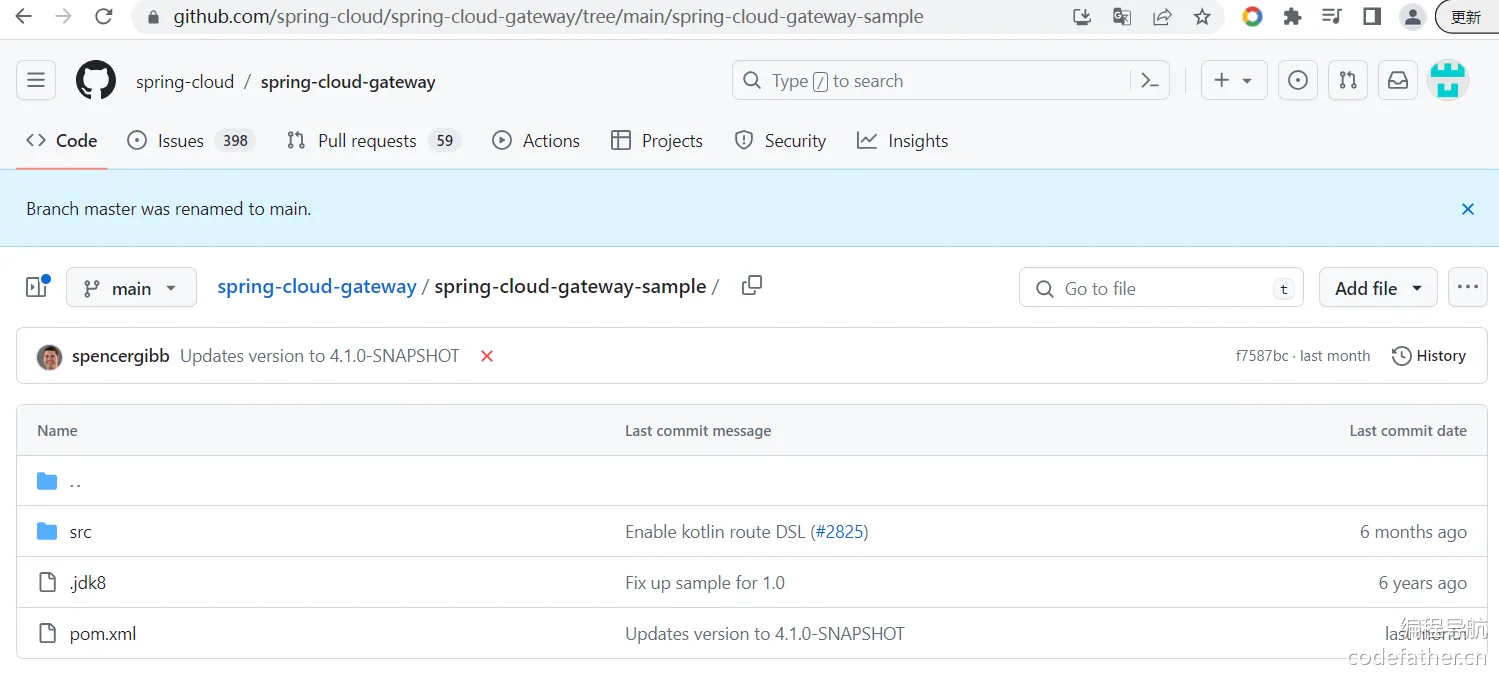Open the more options ellipsis menu

coord(1467,287)
